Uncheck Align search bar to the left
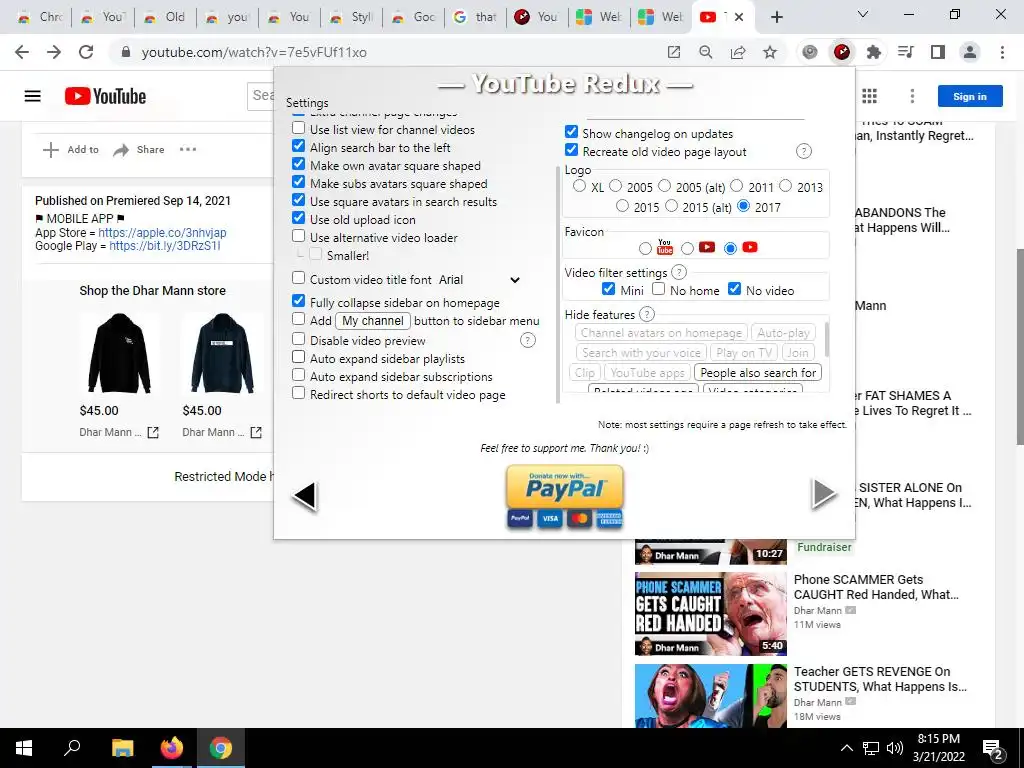 click(x=298, y=146)
